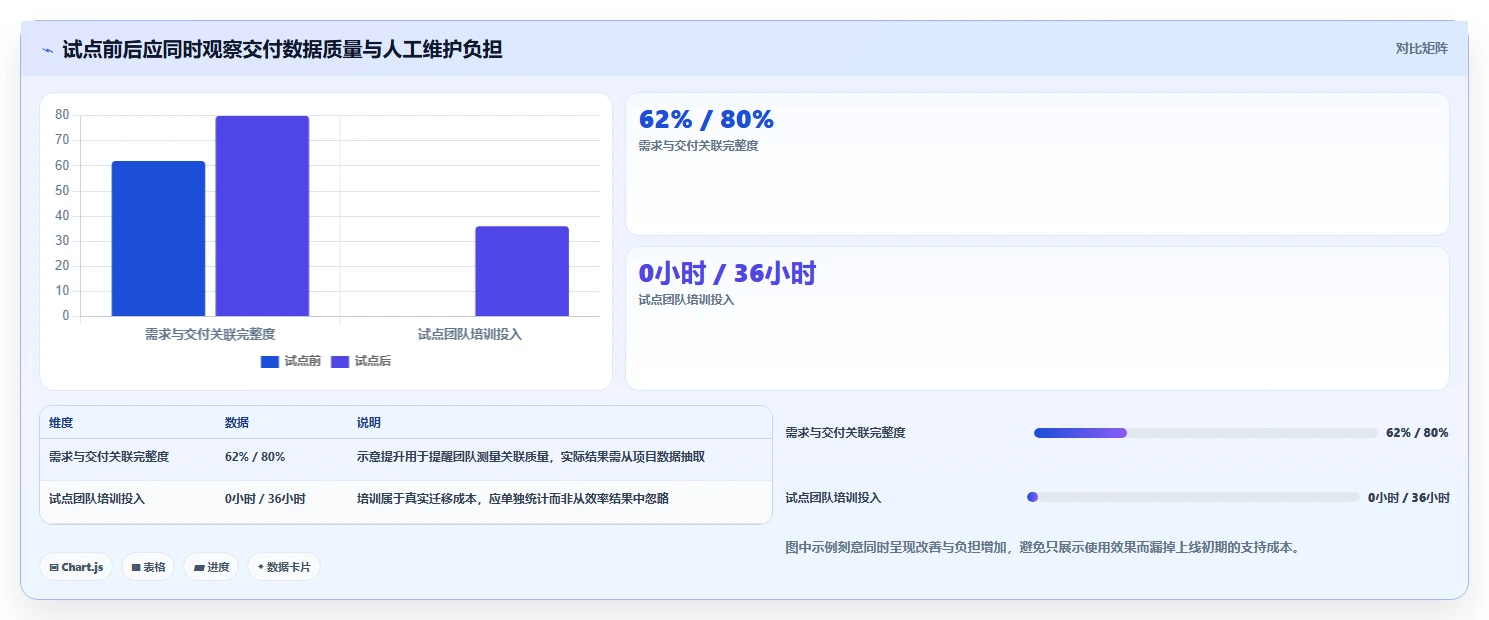Click the 试点团队培训投入 table row label
This screenshot has width=1489, height=620.
pos(97,499)
